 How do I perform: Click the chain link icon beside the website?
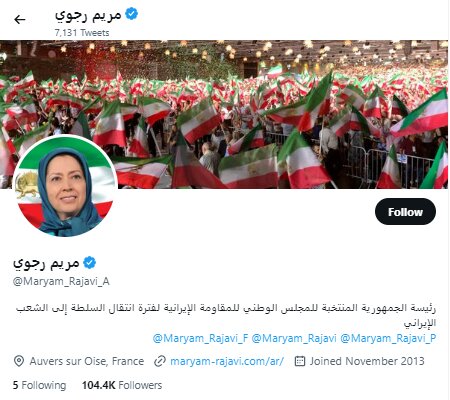click(x=160, y=361)
